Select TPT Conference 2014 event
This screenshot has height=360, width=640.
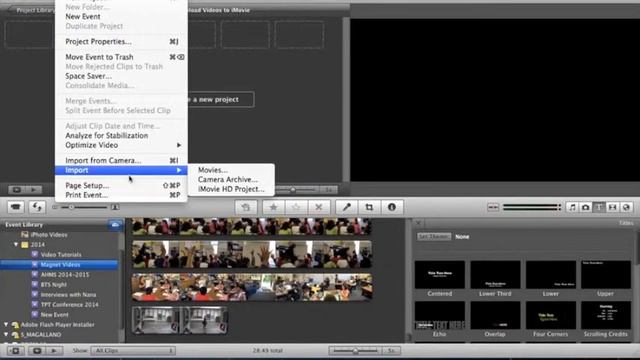[69, 304]
